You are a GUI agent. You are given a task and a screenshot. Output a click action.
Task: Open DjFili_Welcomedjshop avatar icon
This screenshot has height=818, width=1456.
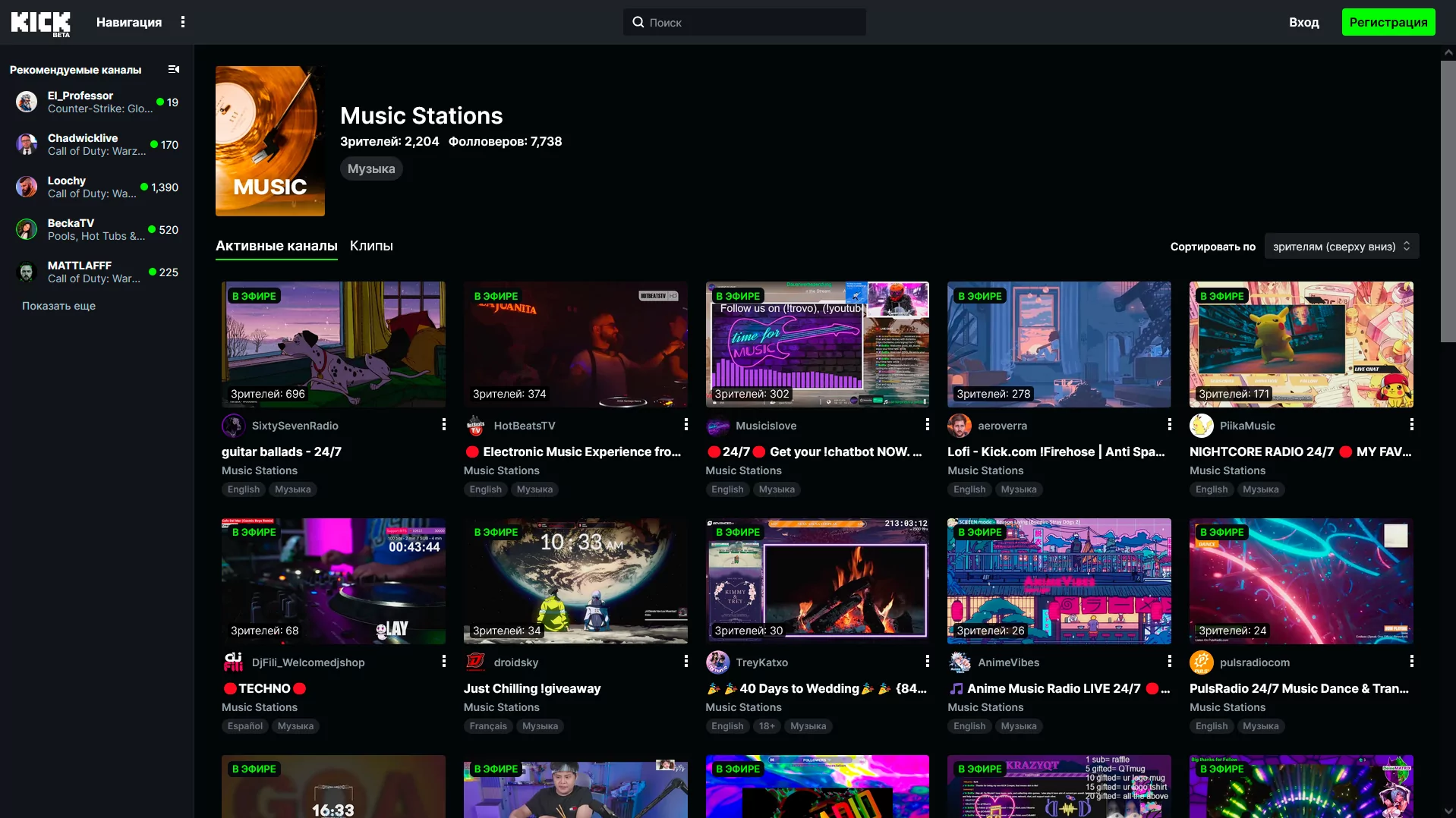(234, 662)
